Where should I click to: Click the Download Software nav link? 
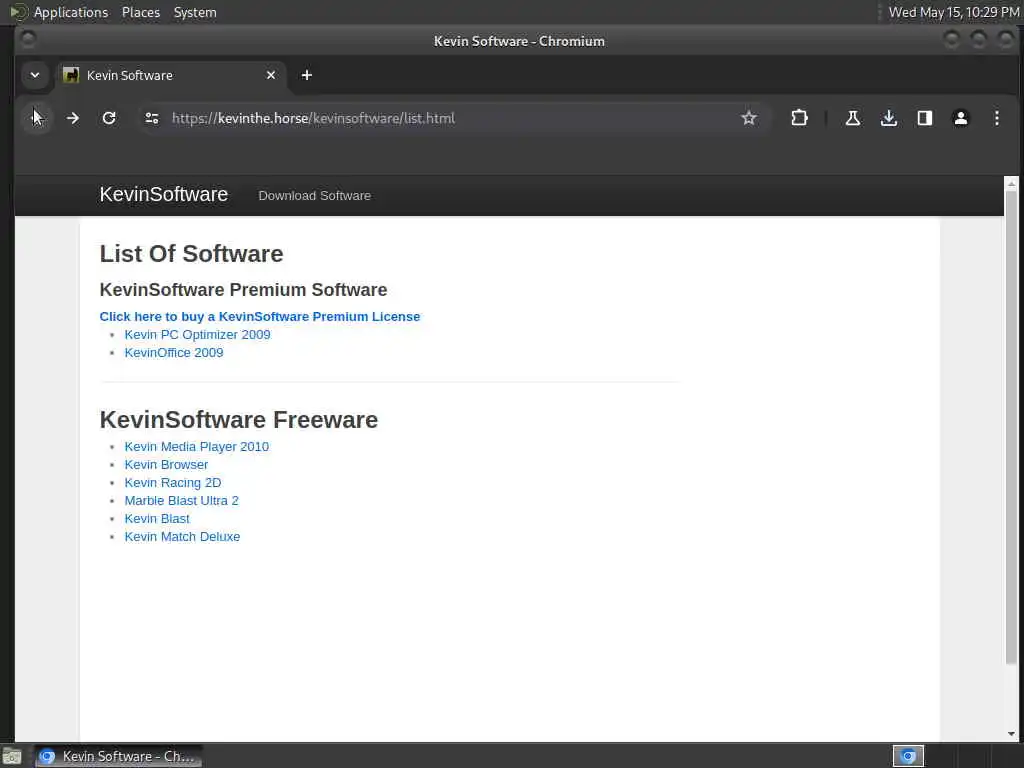click(314, 196)
